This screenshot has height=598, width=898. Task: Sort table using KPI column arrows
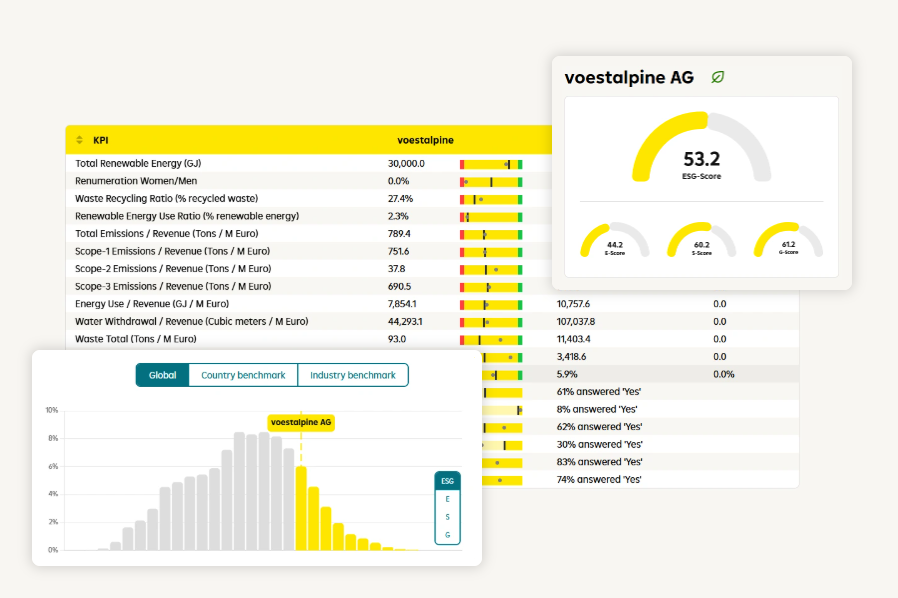click(80, 140)
